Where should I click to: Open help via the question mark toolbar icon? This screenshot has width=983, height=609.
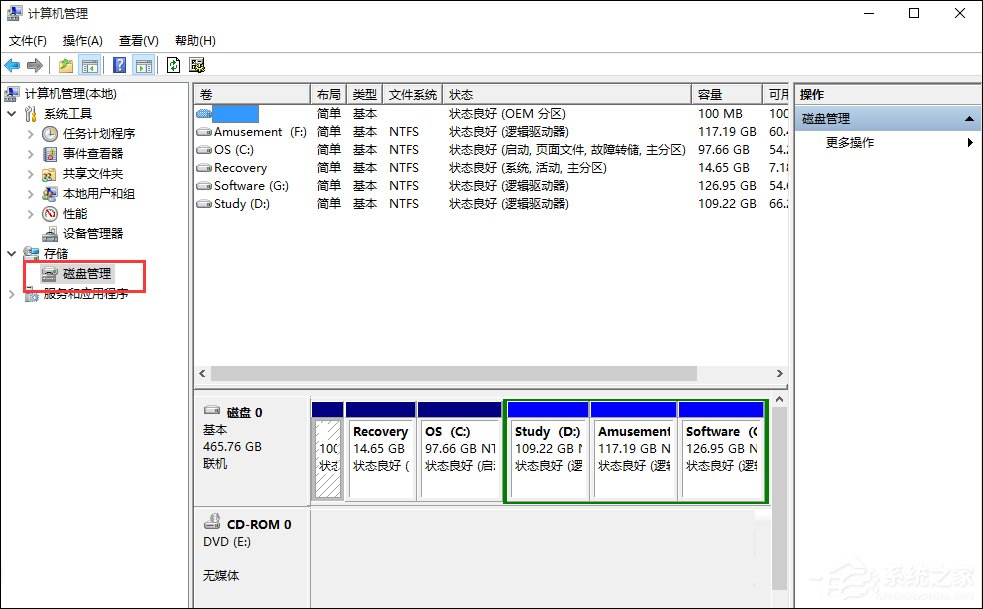pos(120,64)
